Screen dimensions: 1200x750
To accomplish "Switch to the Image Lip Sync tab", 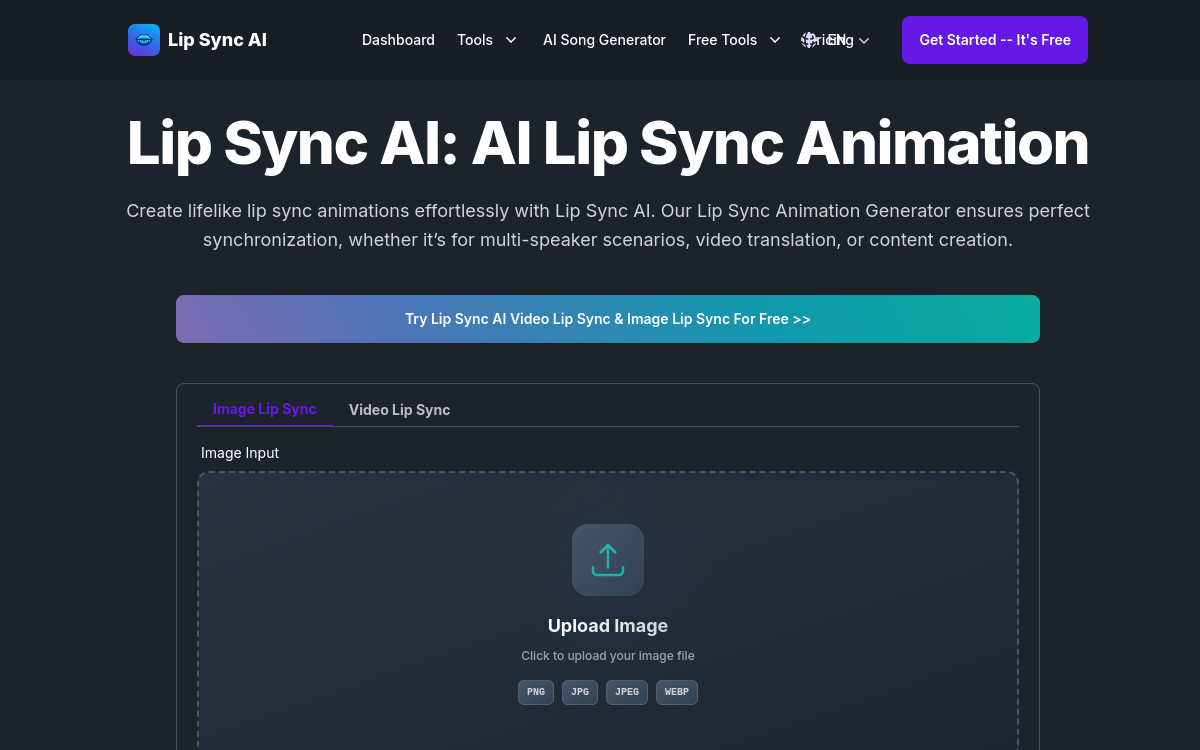I will coord(265,409).
